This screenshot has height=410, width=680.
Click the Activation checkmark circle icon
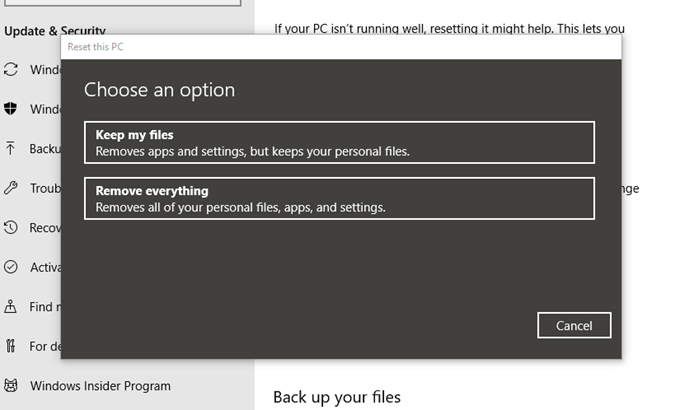click(12, 267)
